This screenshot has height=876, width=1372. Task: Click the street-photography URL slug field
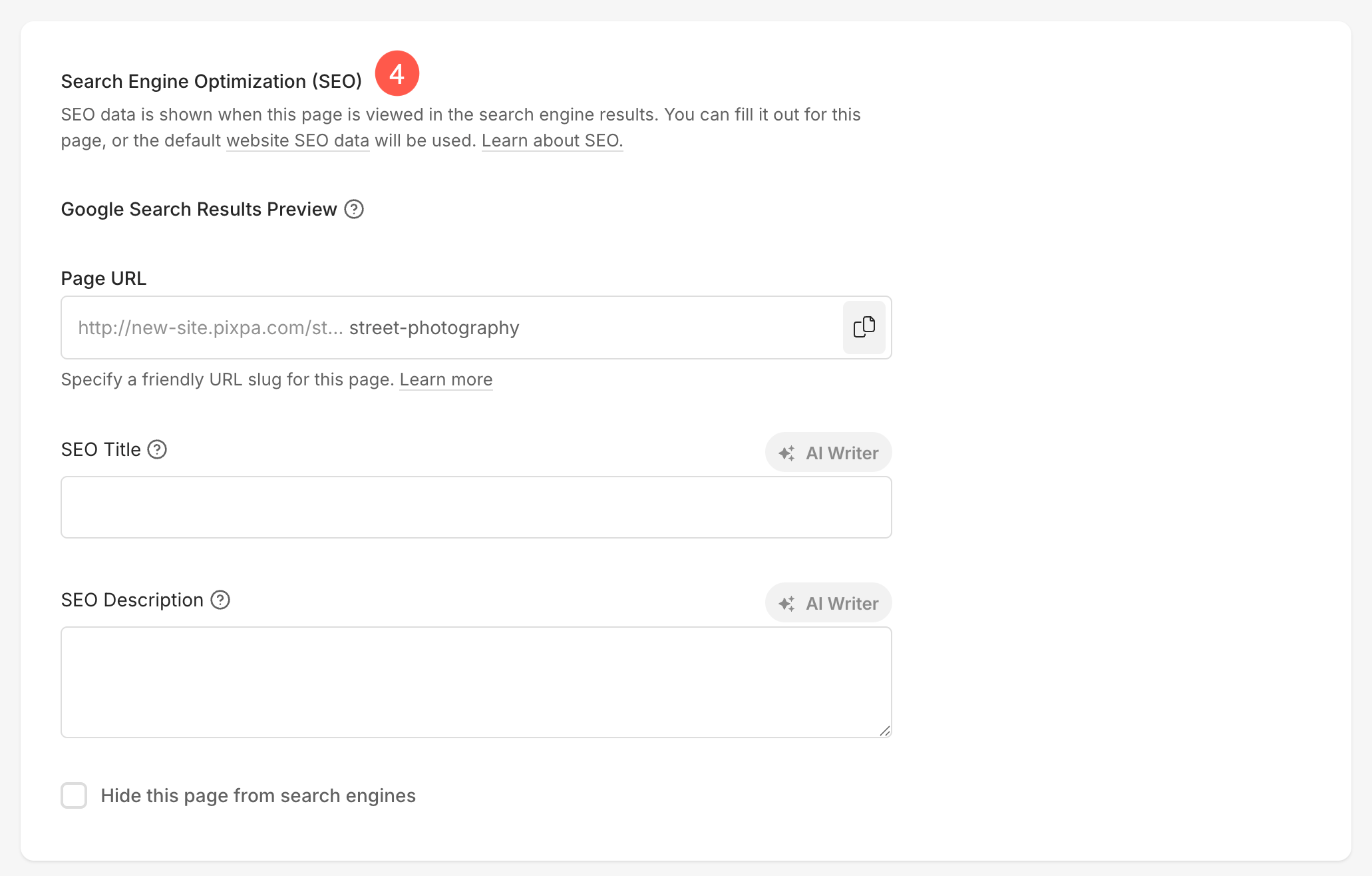pyautogui.click(x=434, y=328)
